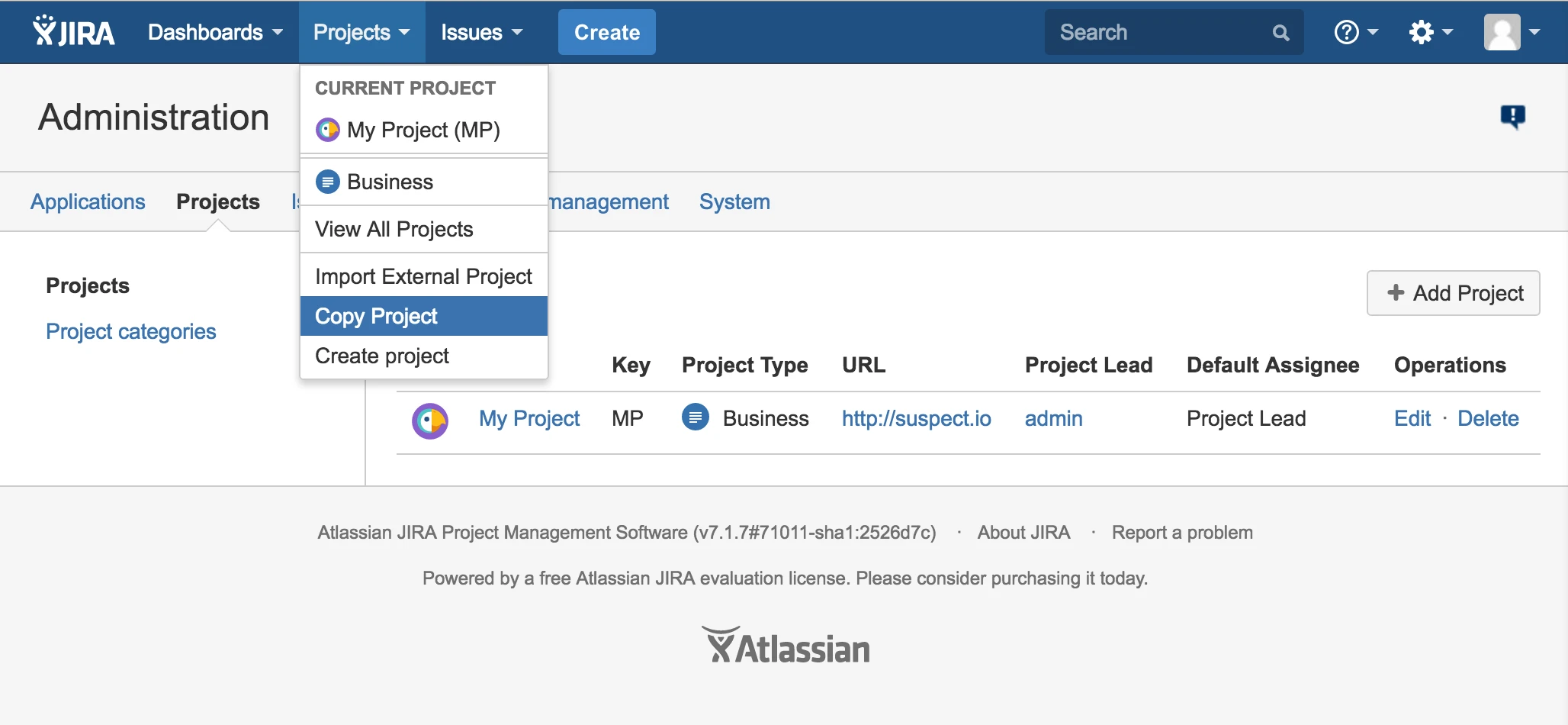The height and width of the screenshot is (725, 1568).
Task: Switch to the Applications admin tab
Action: click(x=88, y=201)
